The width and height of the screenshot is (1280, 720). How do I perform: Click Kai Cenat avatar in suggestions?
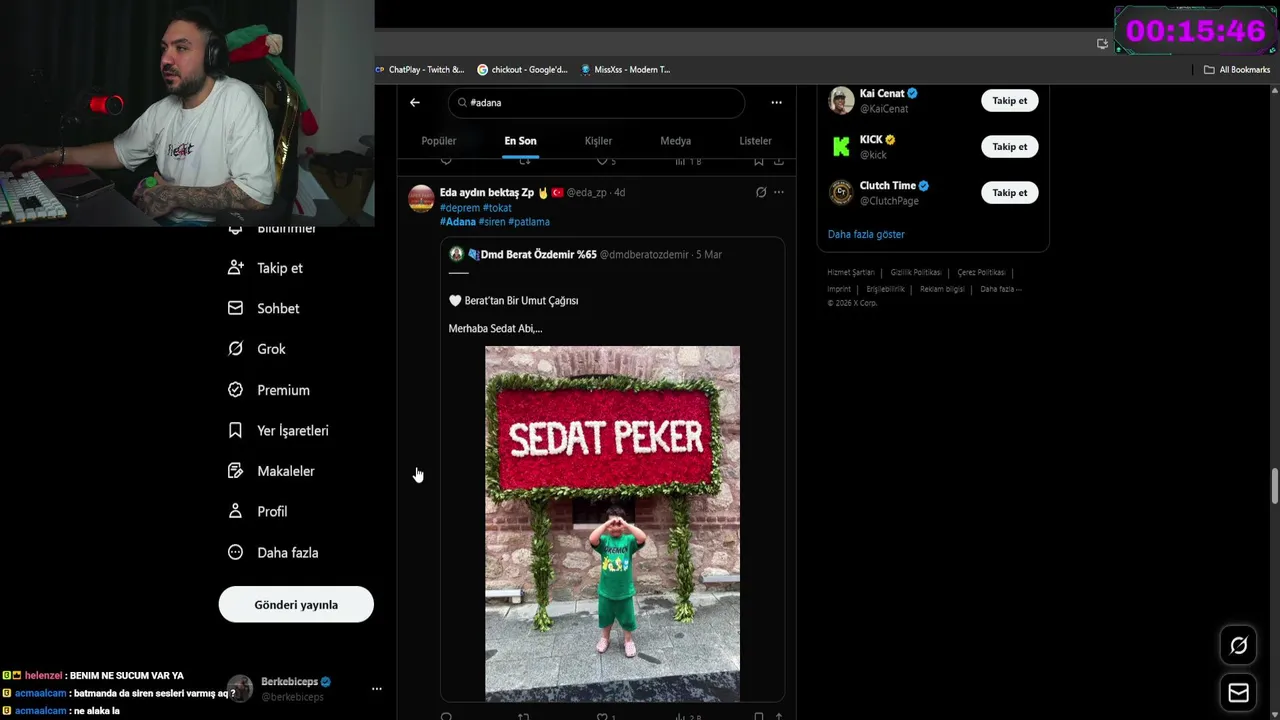click(841, 100)
